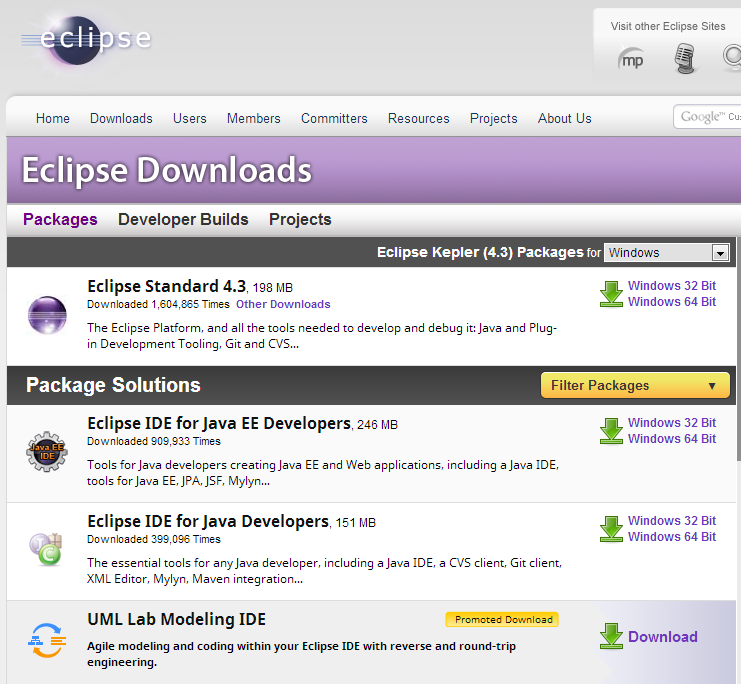Image resolution: width=741 pixels, height=684 pixels.
Task: Click the 'Eclipse Kepler (4.3) Packages' label
Action: [480, 252]
